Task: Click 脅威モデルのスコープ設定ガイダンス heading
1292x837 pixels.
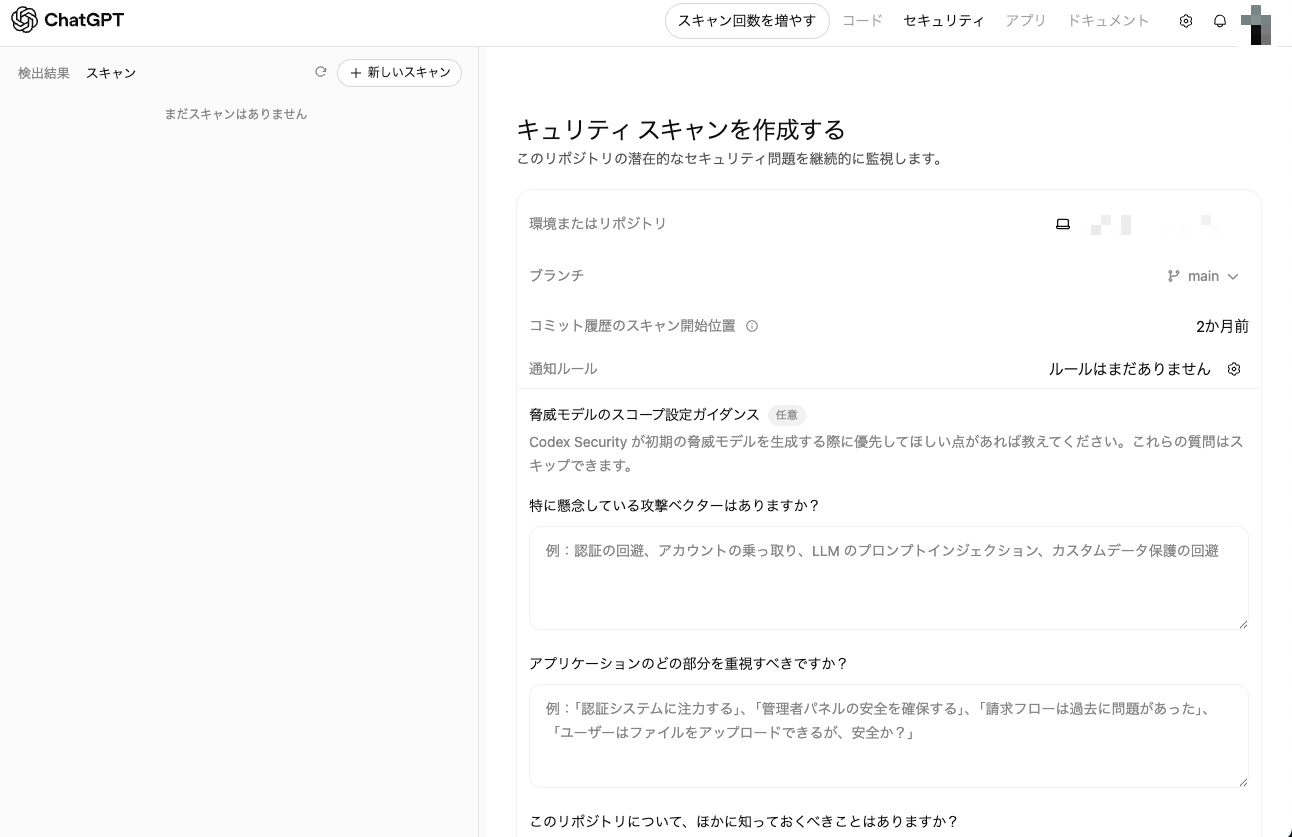Action: [x=644, y=414]
